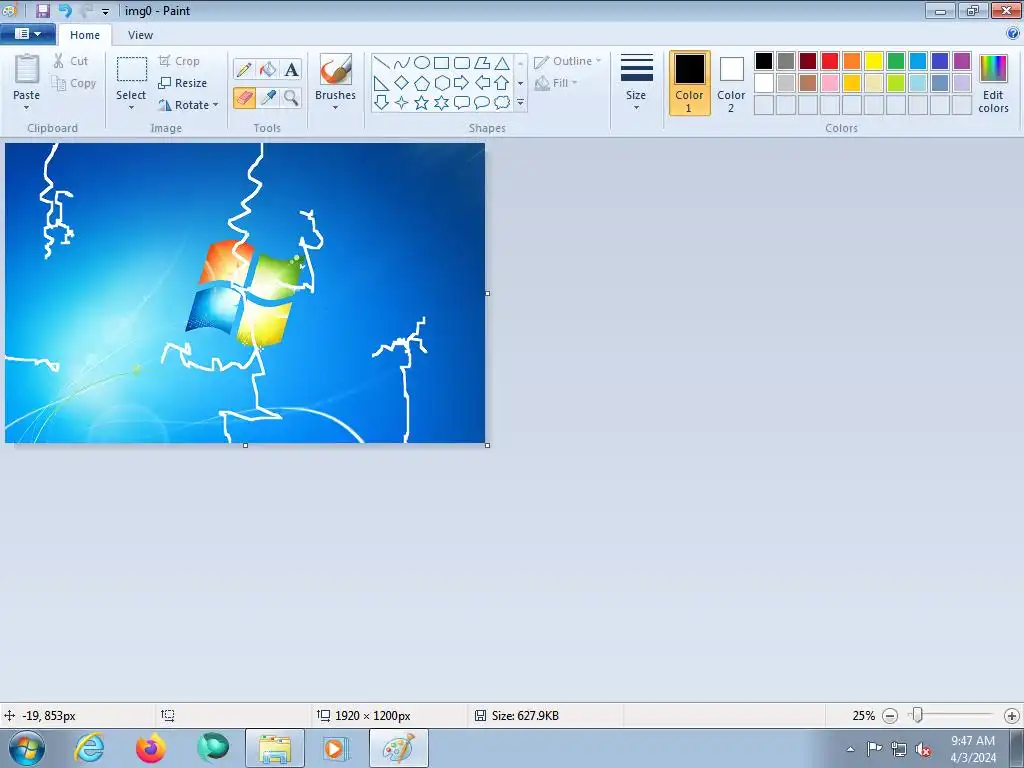Screen dimensions: 1024x768
Task: Choose the Right triangle shape
Action: click(x=382, y=83)
